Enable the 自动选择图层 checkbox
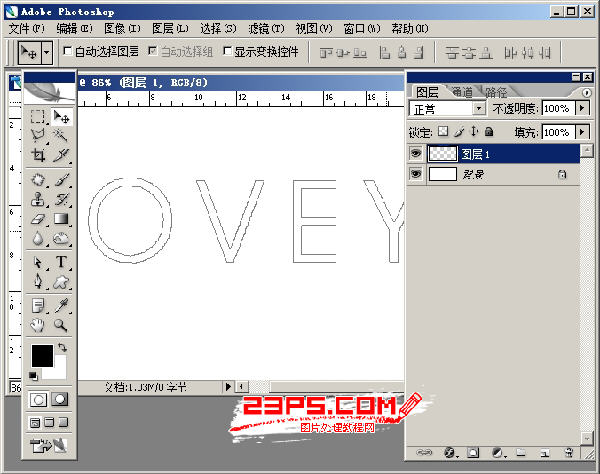This screenshot has height=474, width=600. coord(67,50)
